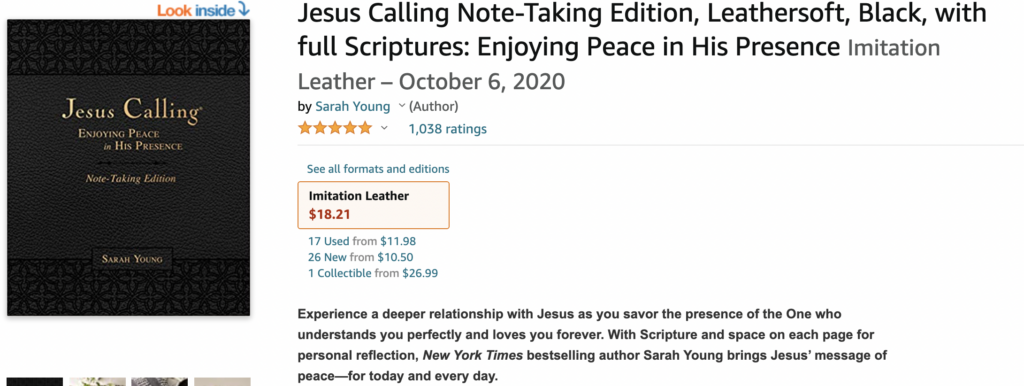Select the first black cover thumbnail

[35, 381]
